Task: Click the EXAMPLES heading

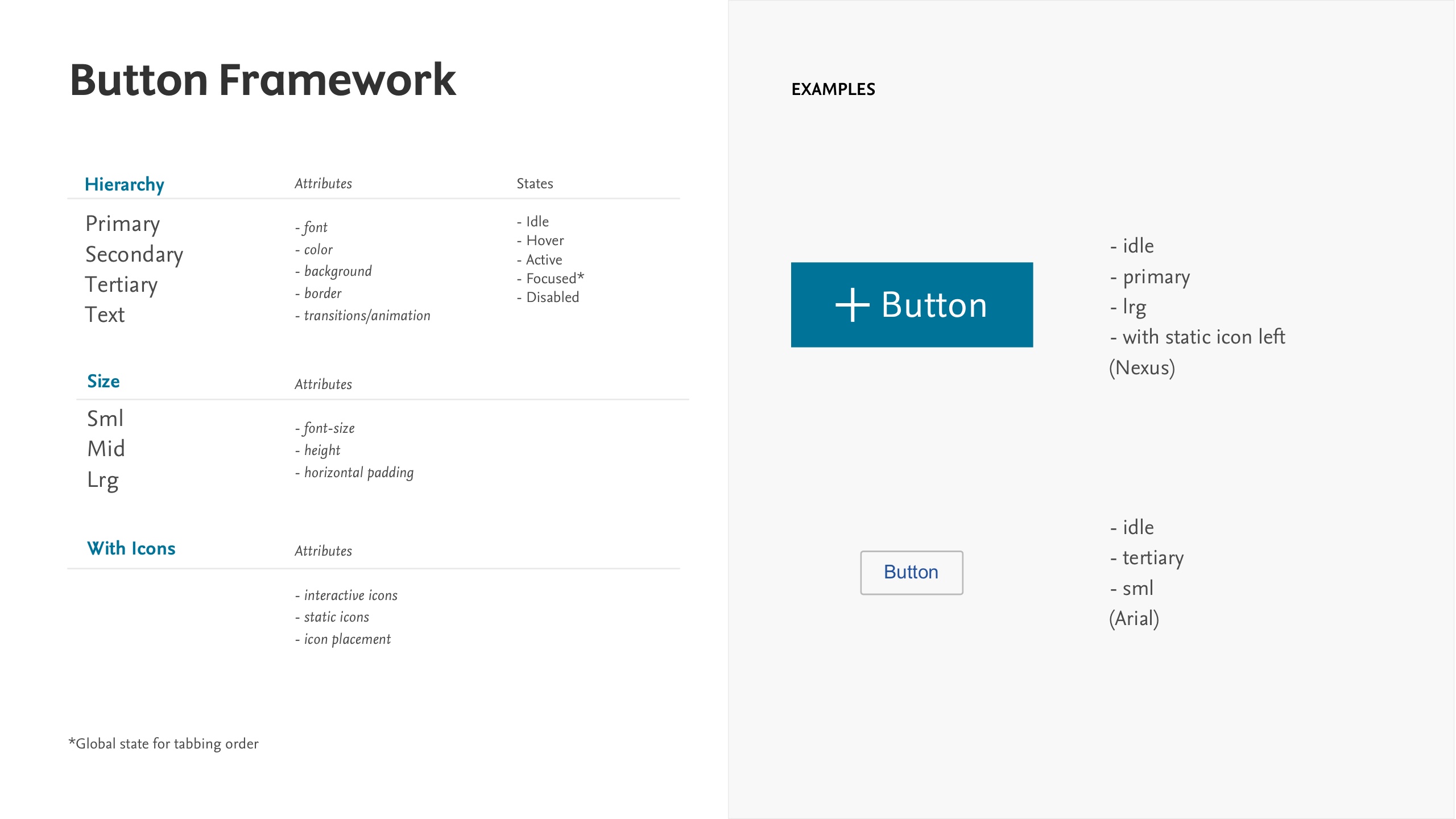Action: click(x=833, y=89)
